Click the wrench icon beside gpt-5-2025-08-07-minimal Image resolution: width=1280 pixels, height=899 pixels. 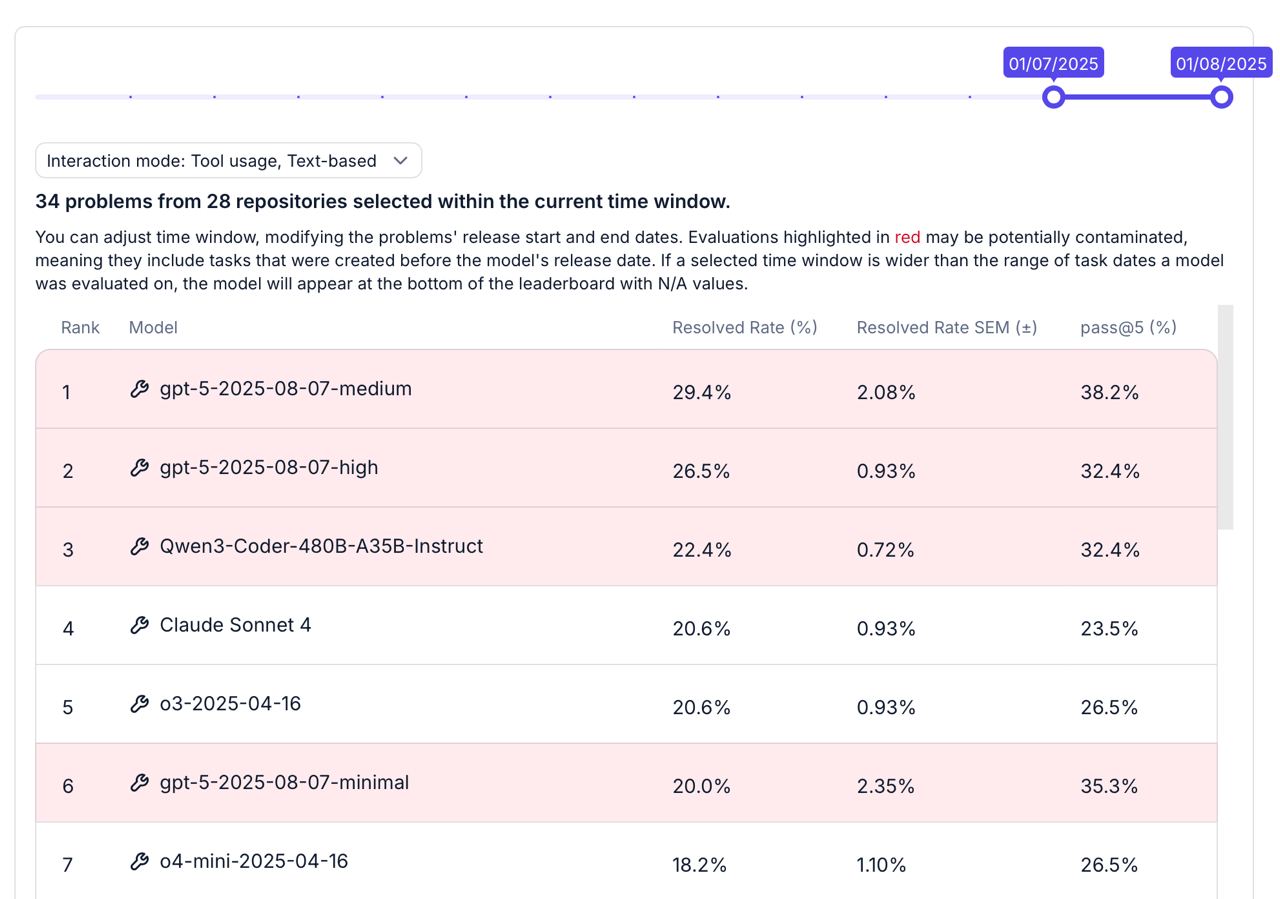point(140,783)
